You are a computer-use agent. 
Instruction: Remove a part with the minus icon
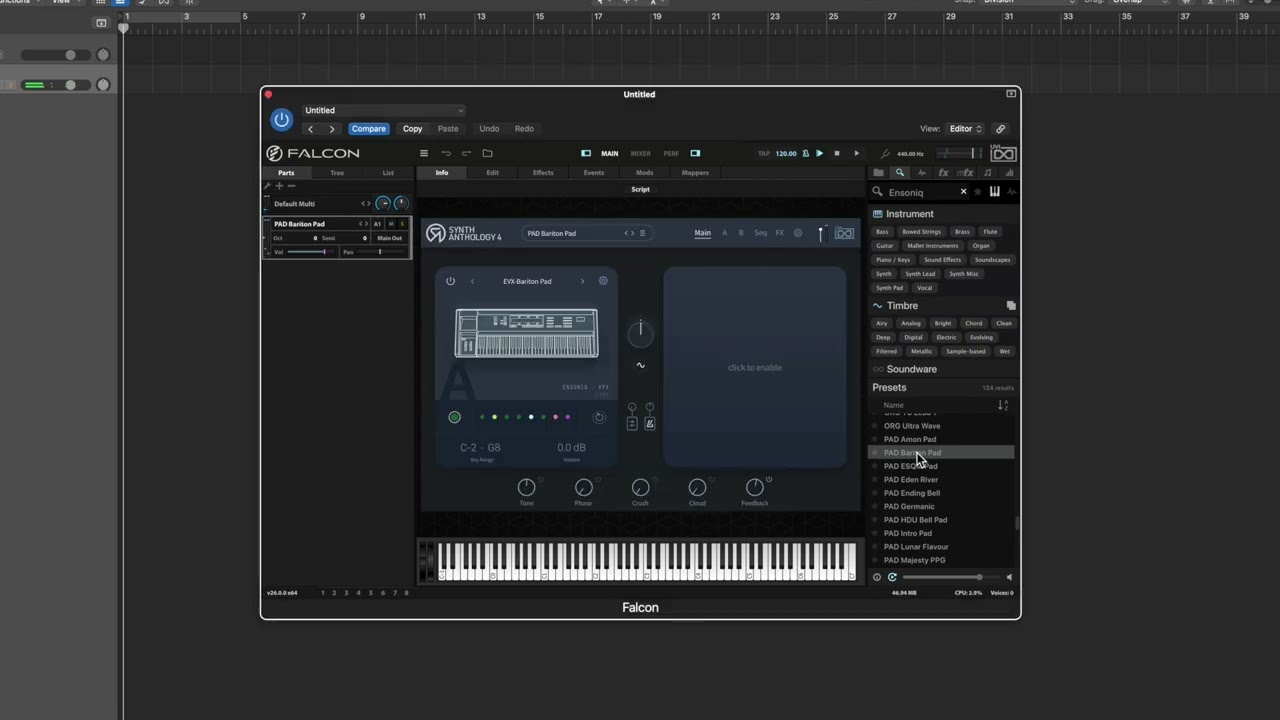[291, 186]
